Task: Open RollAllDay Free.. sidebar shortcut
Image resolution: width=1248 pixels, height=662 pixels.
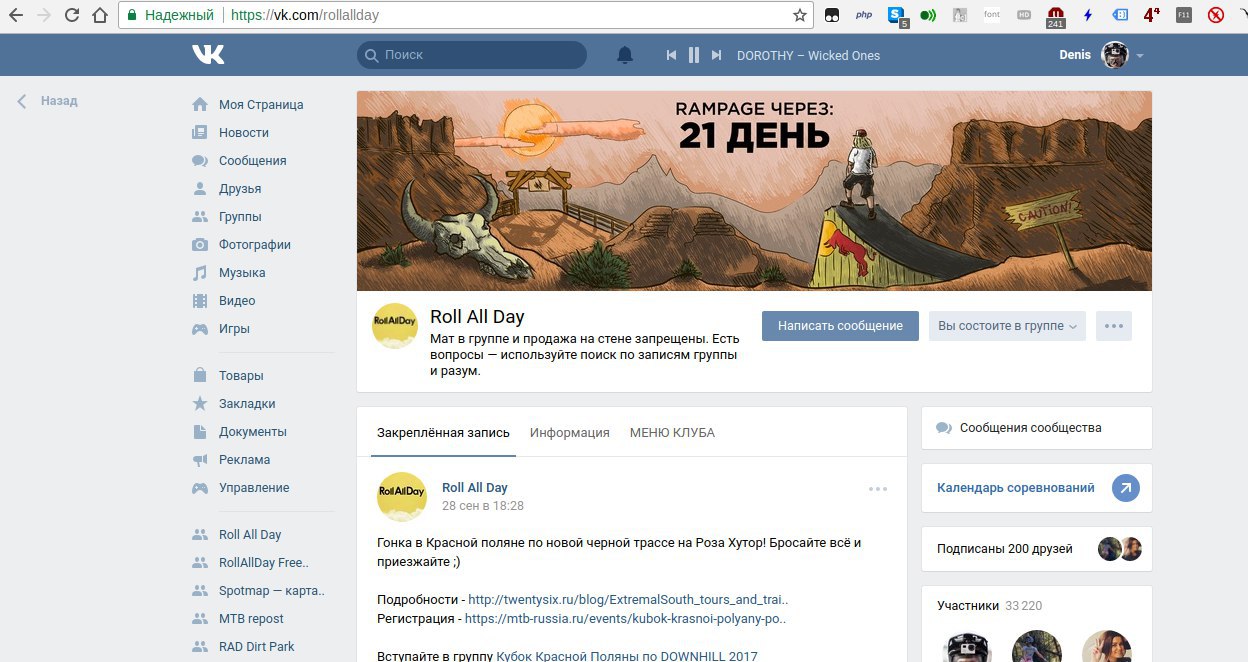Action: coord(264,563)
